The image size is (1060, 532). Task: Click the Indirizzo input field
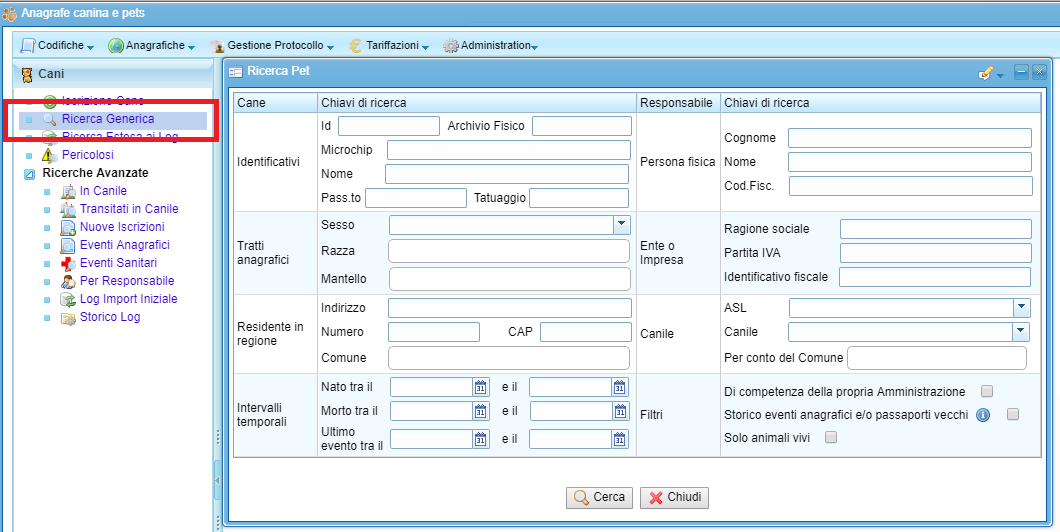(x=510, y=308)
